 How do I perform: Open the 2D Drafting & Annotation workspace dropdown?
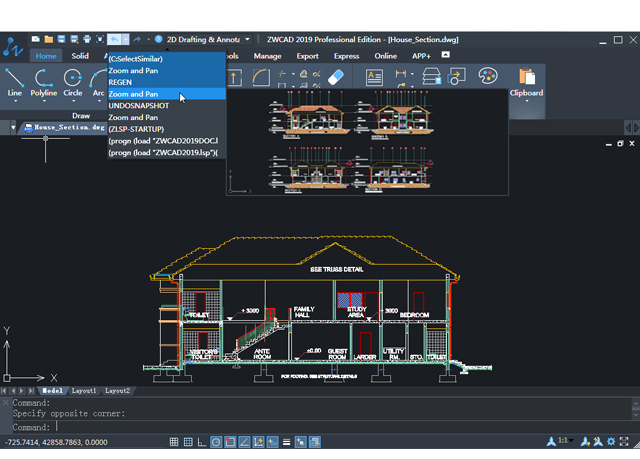pos(247,39)
